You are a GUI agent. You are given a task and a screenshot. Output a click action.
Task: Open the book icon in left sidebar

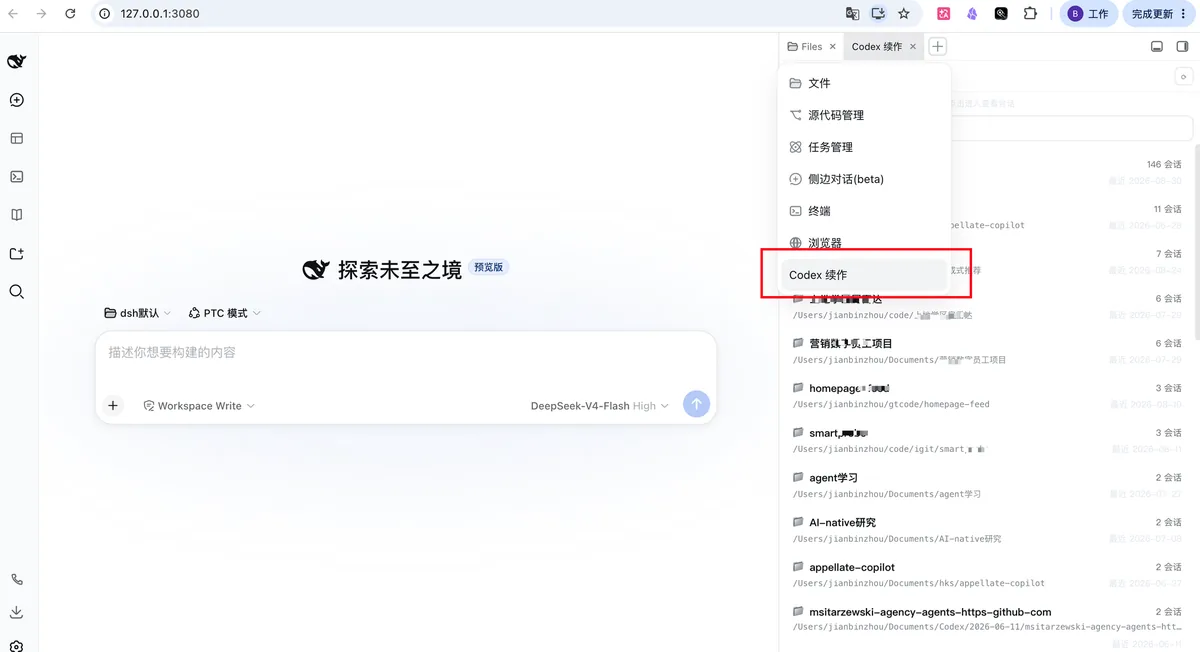(x=16, y=215)
